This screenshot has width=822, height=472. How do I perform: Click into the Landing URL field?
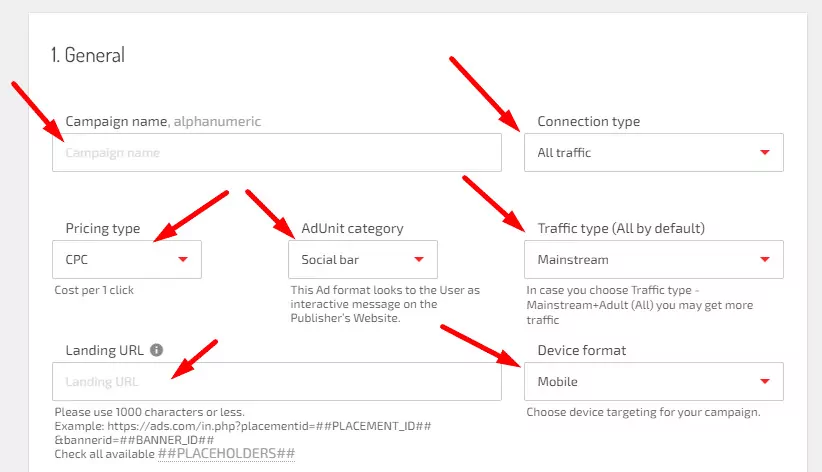pos(277,381)
